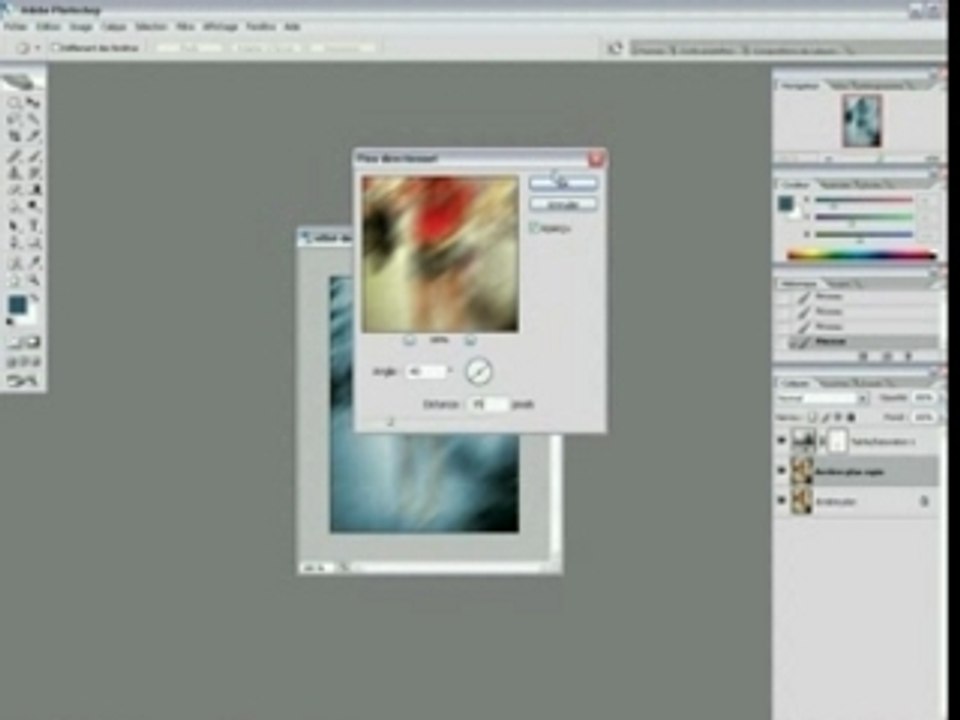Open the Fichier menu
The width and height of the screenshot is (960, 720).
point(15,27)
